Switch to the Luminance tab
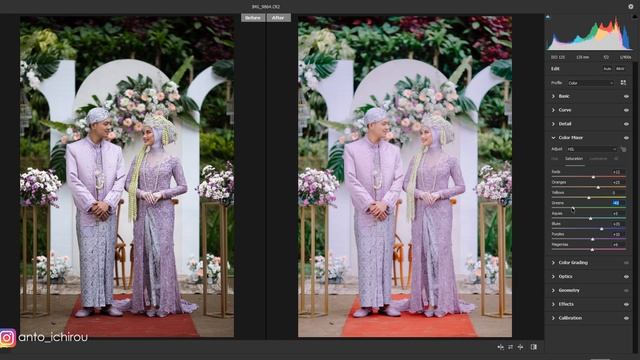 coord(598,159)
